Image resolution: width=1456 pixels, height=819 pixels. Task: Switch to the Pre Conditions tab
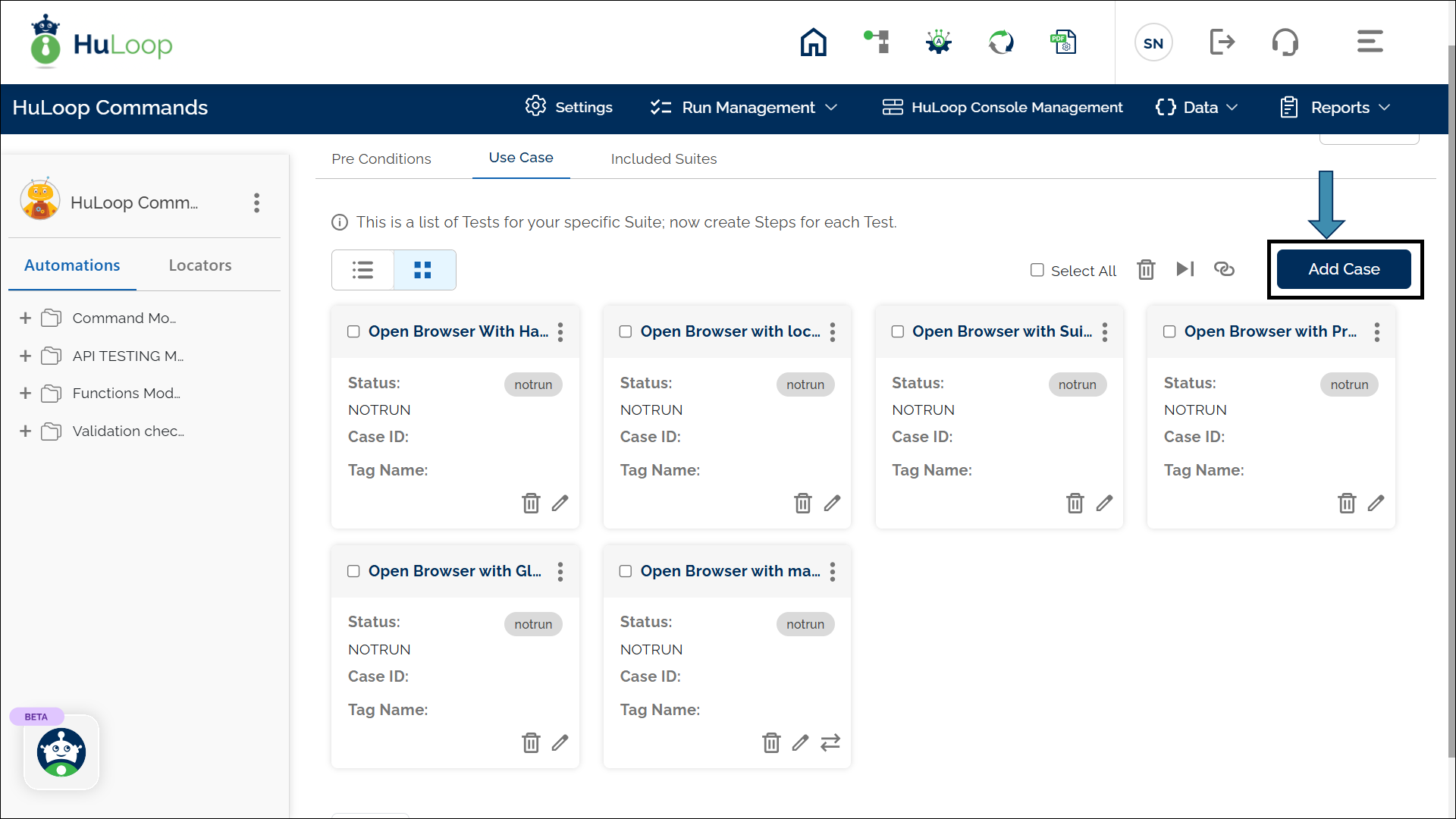point(381,159)
